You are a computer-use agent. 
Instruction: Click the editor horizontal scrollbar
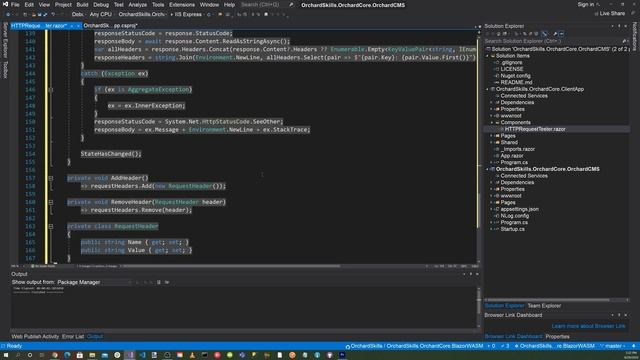coord(233,266)
